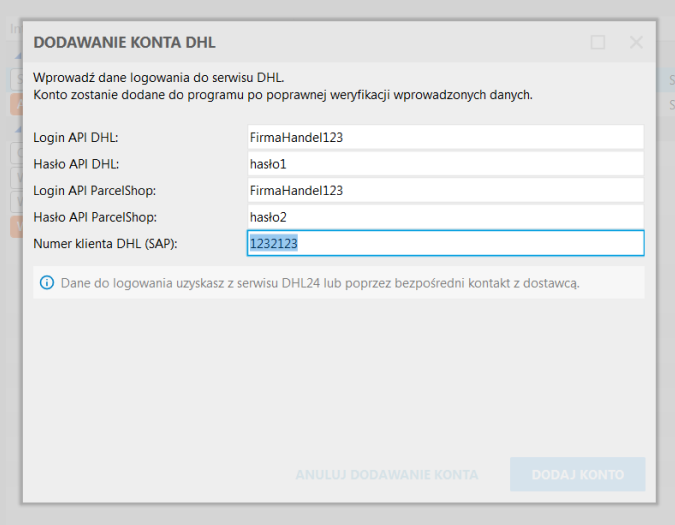675x525 pixels.
Task: Click the label 'Login API DHL:'
Action: [x=76, y=138]
